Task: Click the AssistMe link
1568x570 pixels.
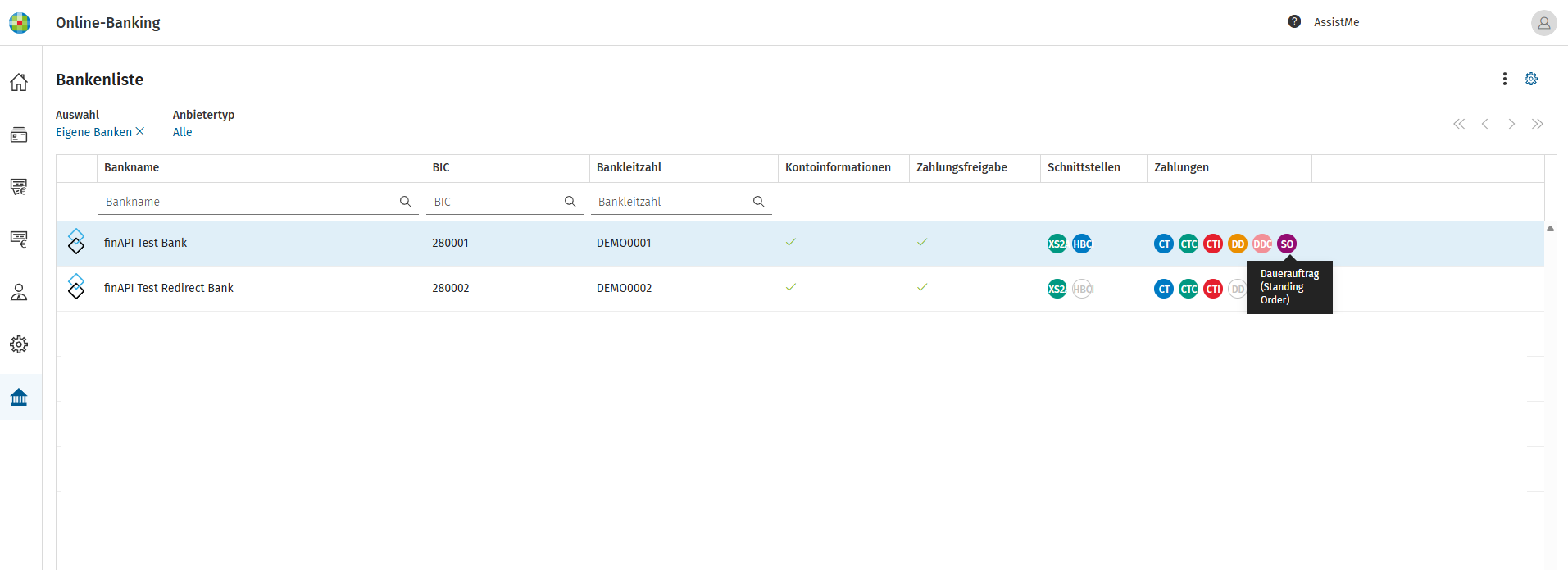Action: point(1336,22)
